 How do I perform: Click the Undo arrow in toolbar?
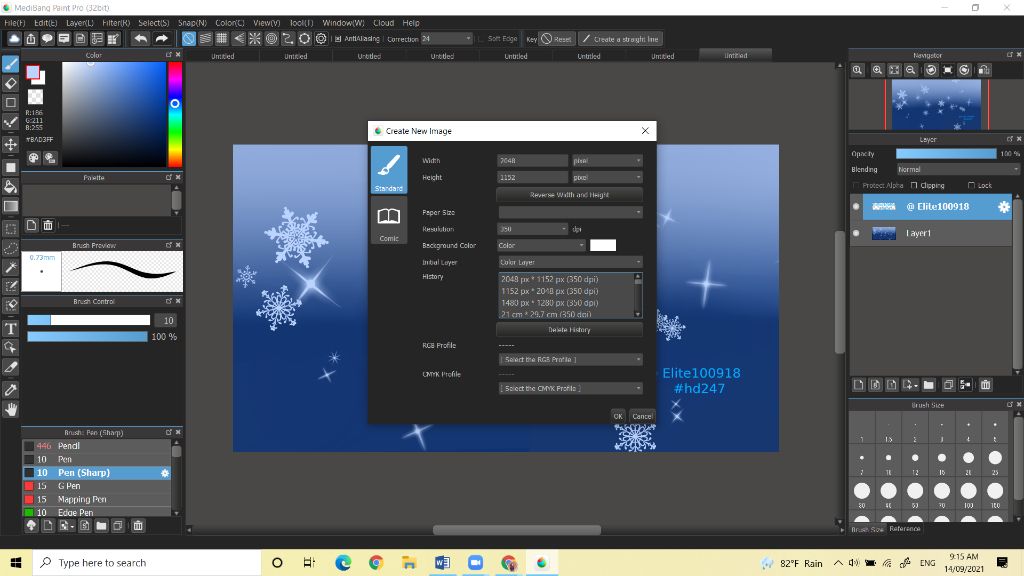point(140,39)
